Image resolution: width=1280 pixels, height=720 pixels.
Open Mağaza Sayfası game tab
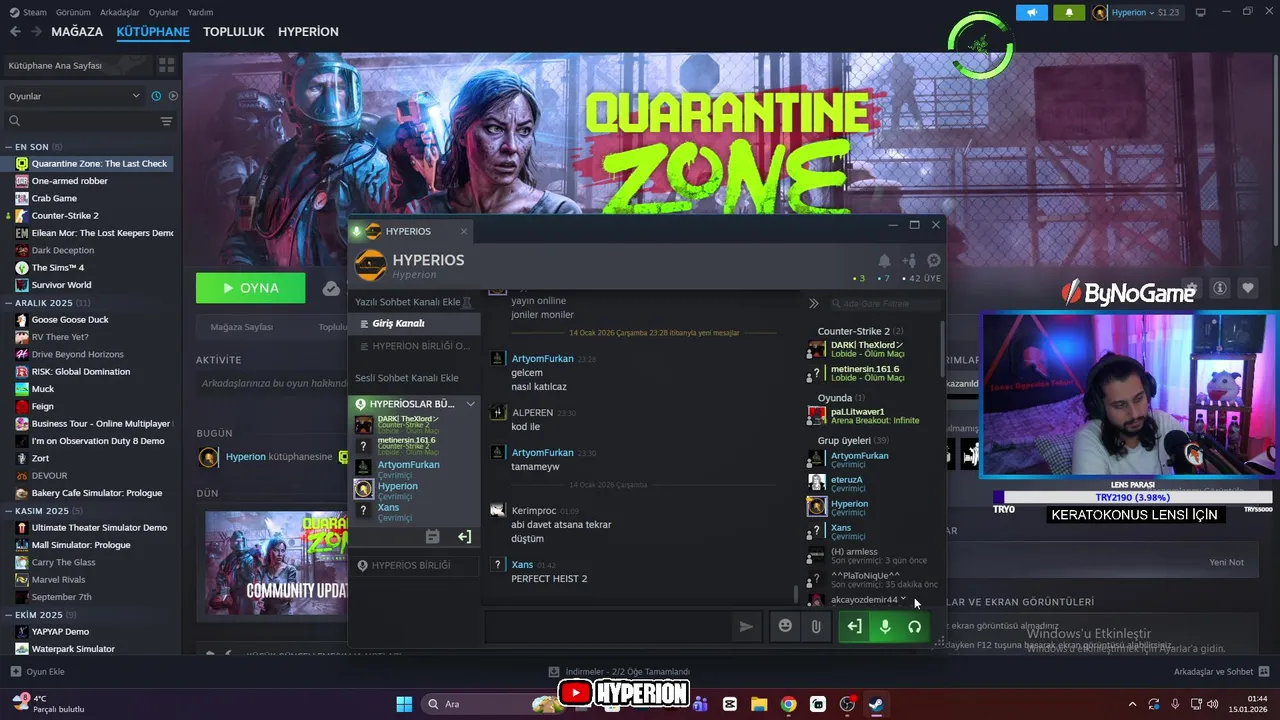pos(241,327)
